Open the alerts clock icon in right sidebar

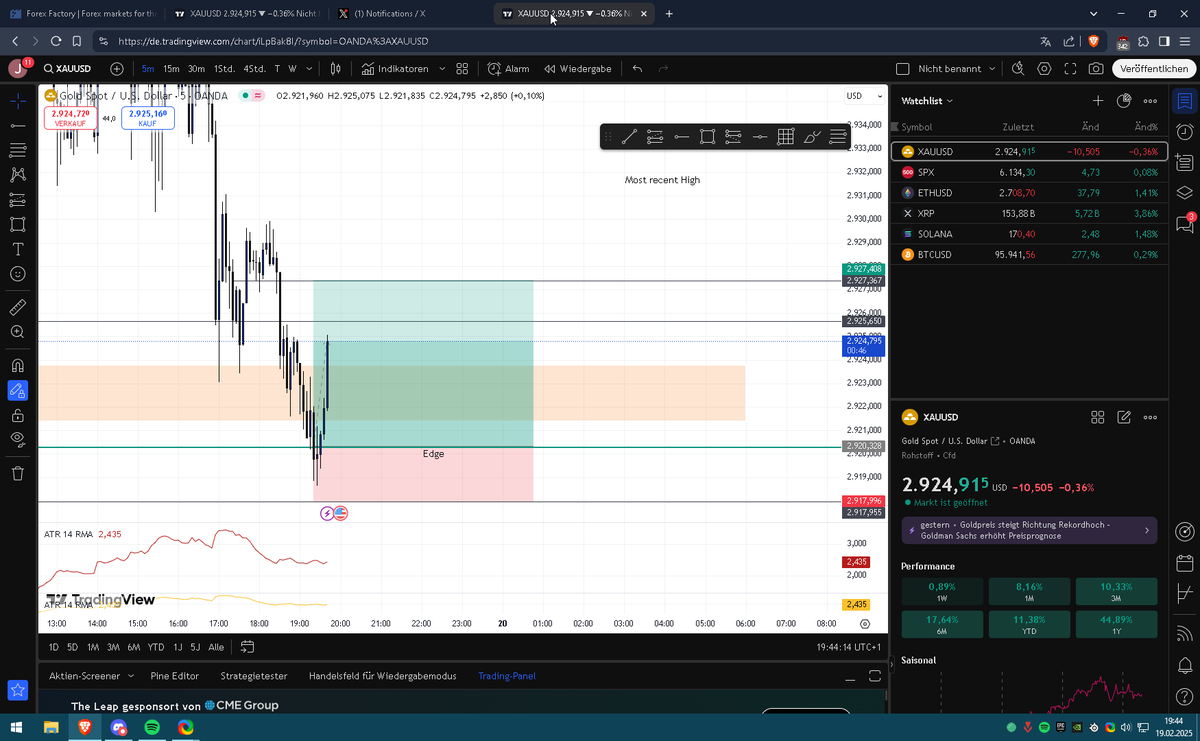pyautogui.click(x=1185, y=132)
